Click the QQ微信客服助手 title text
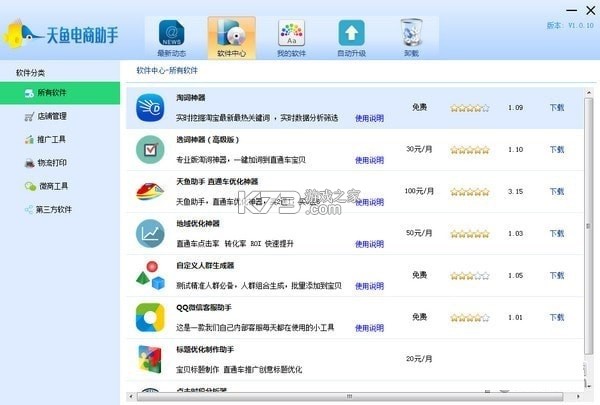The image size is (600, 405). [x=204, y=307]
